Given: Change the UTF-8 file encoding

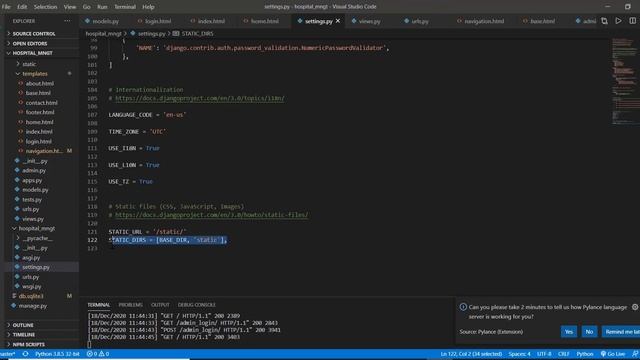Looking at the screenshot, I should pos(544,354).
